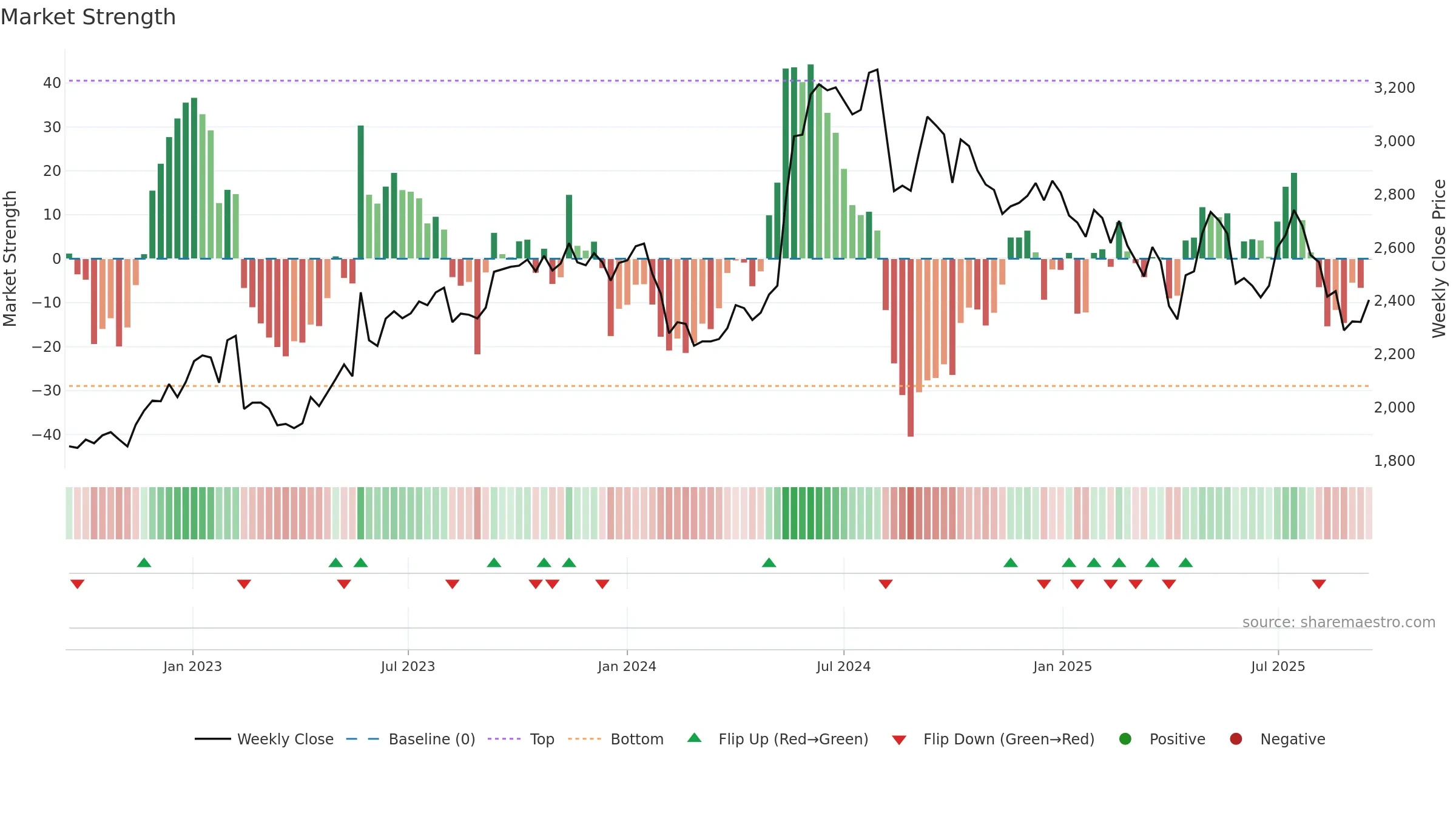1456x819 pixels.
Task: Click the green Positive legend dot
Action: coord(1125,739)
